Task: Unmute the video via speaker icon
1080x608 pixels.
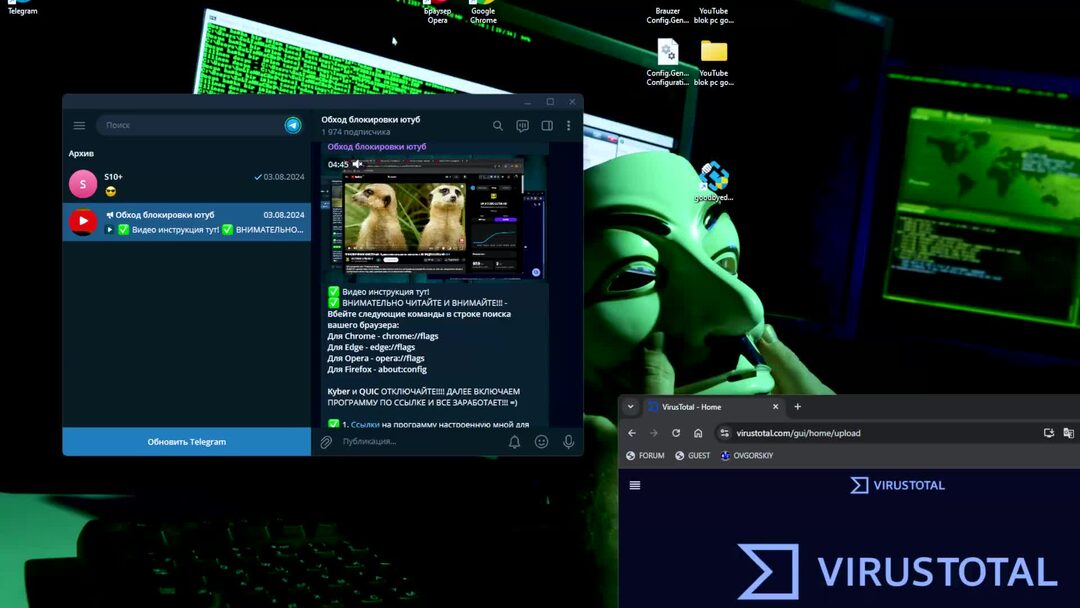Action: coord(357,164)
